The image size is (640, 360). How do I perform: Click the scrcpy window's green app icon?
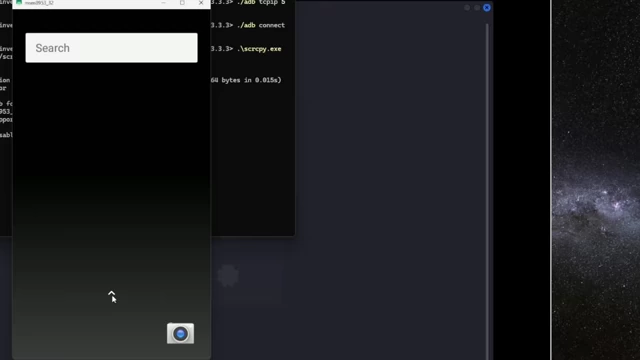pyautogui.click(x=19, y=2)
